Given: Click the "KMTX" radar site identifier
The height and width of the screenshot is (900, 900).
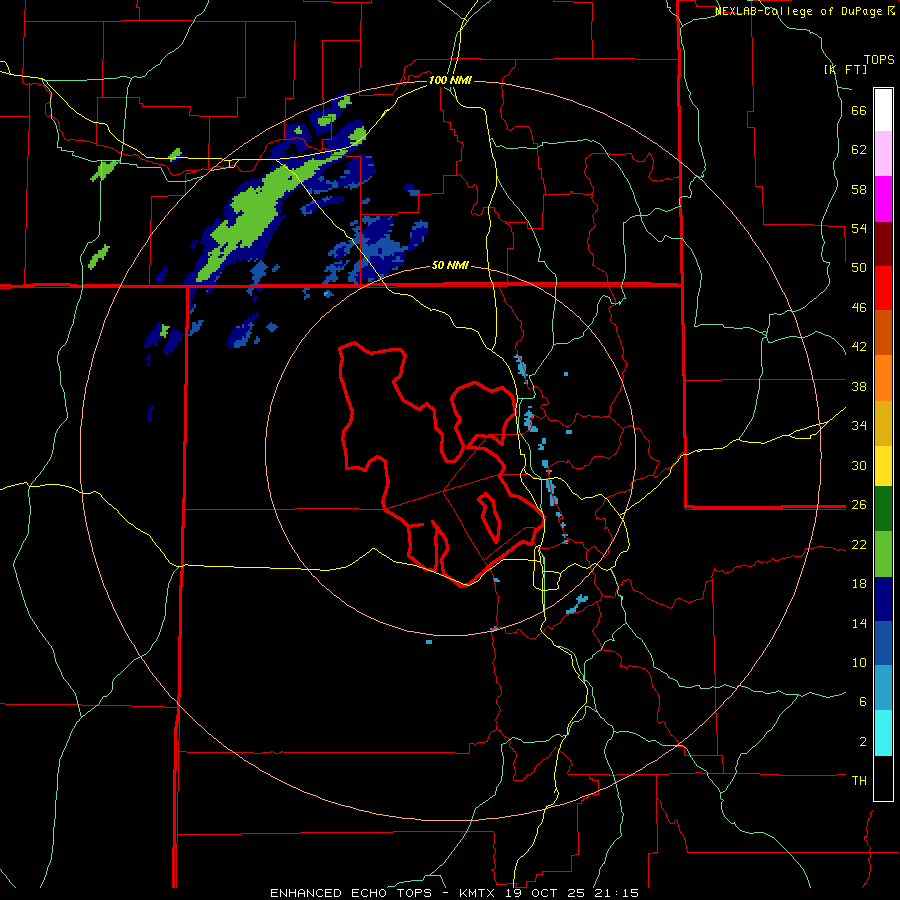Looking at the screenshot, I should coord(476,893).
